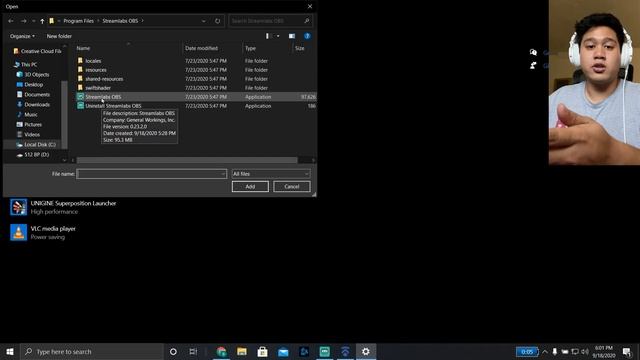The width and height of the screenshot is (640, 360).
Task: Click the forward navigation arrow in Open dialog
Action: (x=24, y=21)
